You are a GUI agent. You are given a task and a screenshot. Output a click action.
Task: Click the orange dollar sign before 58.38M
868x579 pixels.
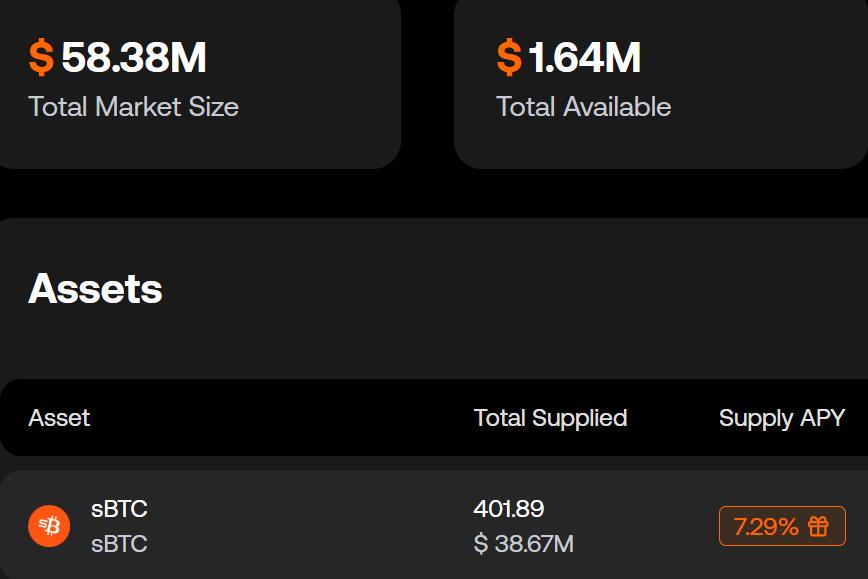pyautogui.click(x=42, y=57)
